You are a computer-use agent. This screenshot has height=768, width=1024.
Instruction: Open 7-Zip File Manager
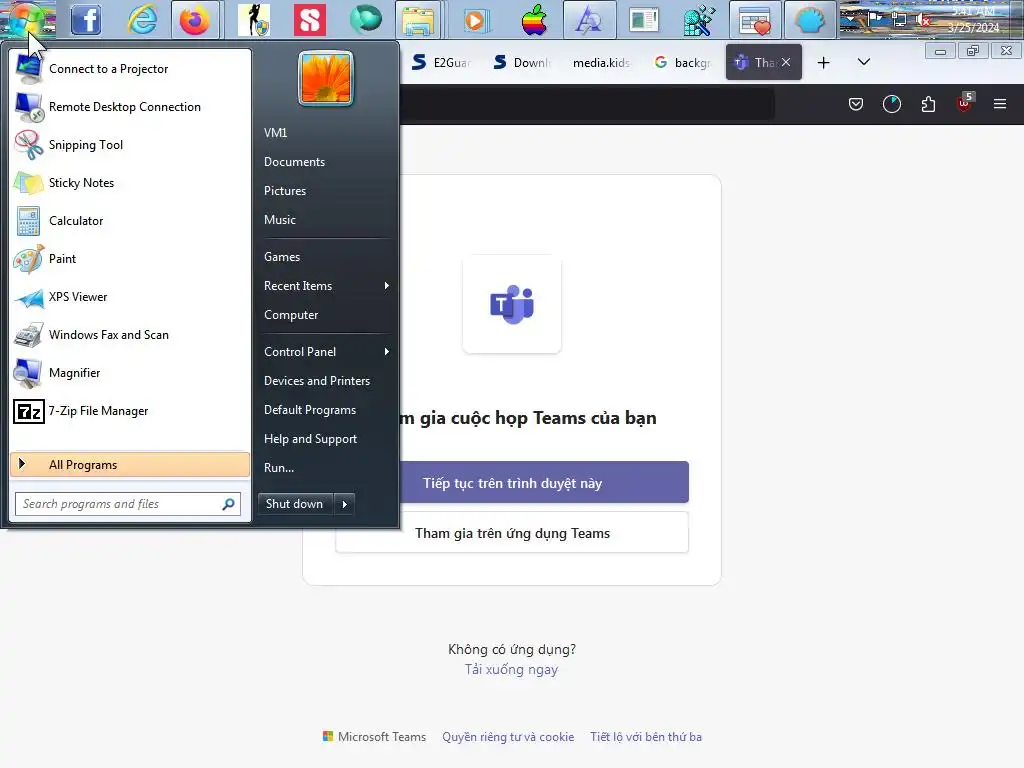(130, 411)
